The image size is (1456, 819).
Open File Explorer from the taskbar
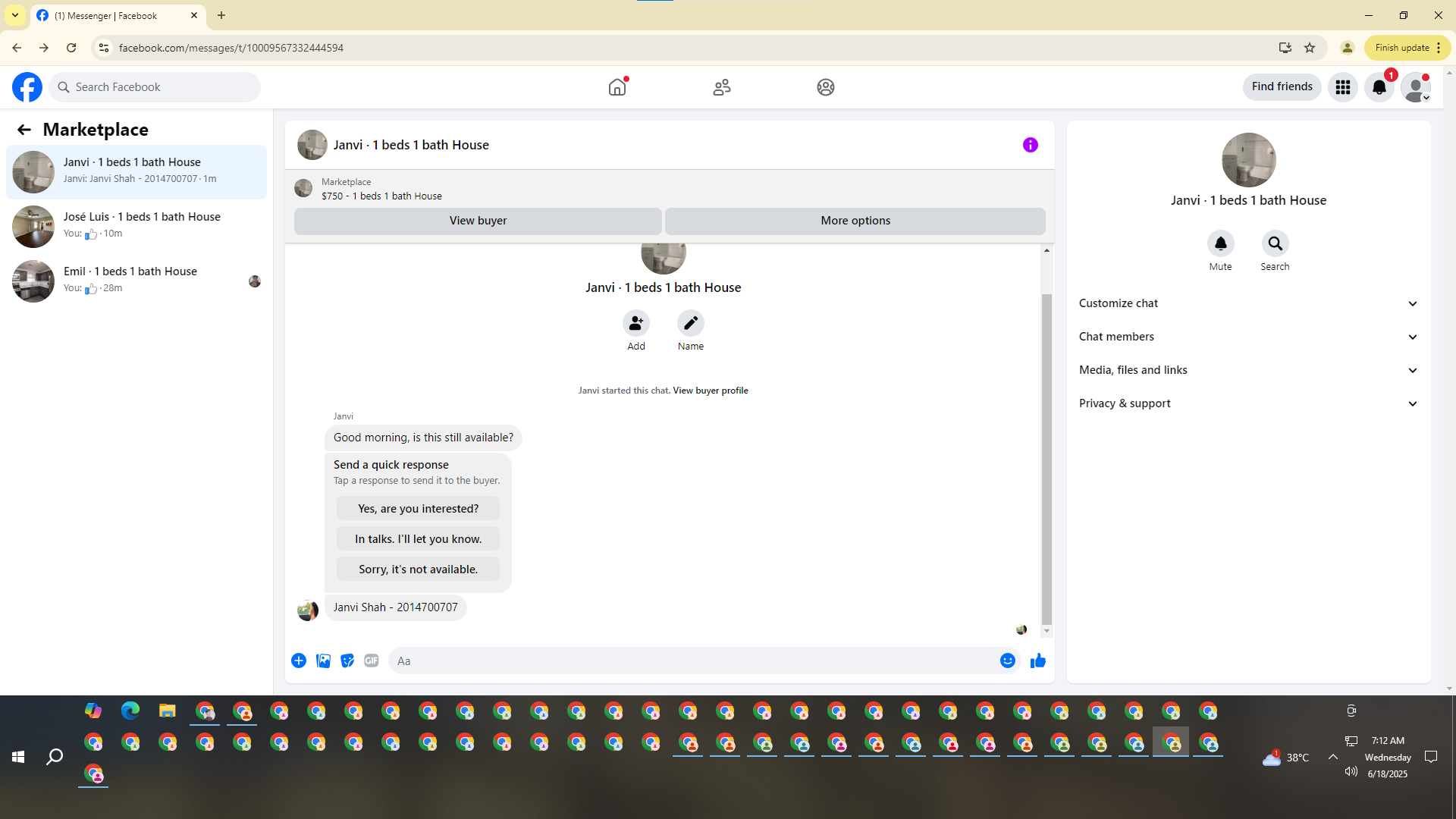[168, 711]
